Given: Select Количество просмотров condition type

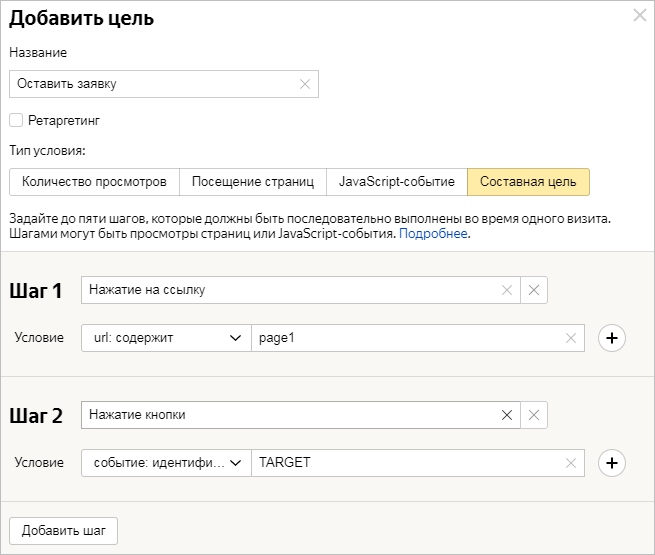Looking at the screenshot, I should click(x=94, y=182).
